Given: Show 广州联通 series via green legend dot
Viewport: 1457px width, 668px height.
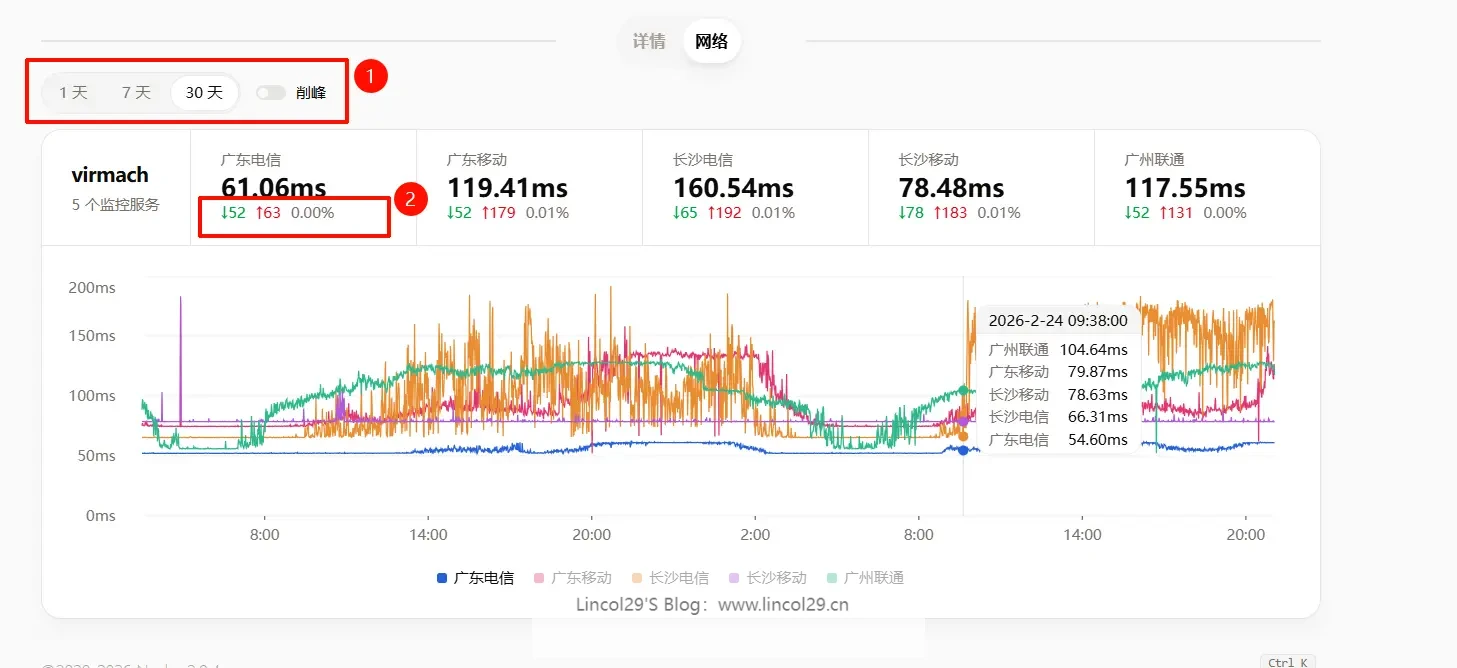Looking at the screenshot, I should pyautogui.click(x=832, y=578).
